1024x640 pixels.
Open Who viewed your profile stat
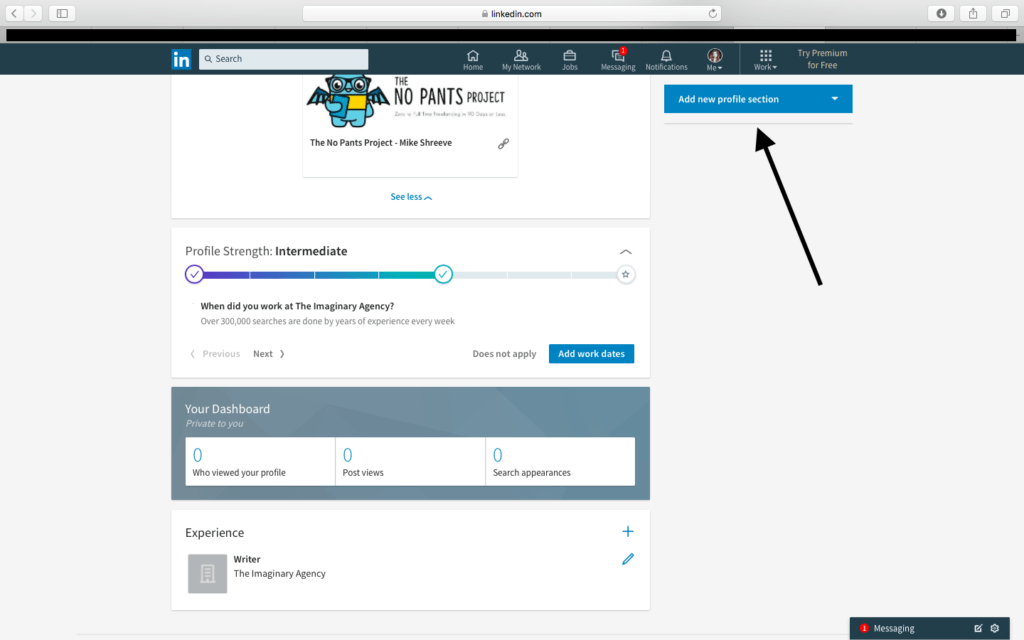click(x=260, y=461)
